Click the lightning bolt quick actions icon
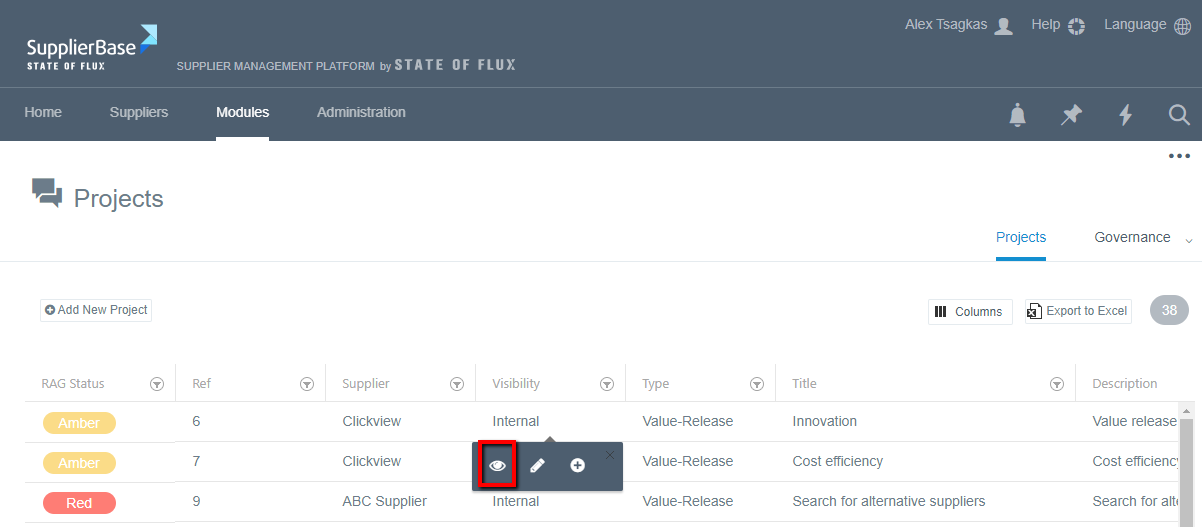 click(1125, 115)
